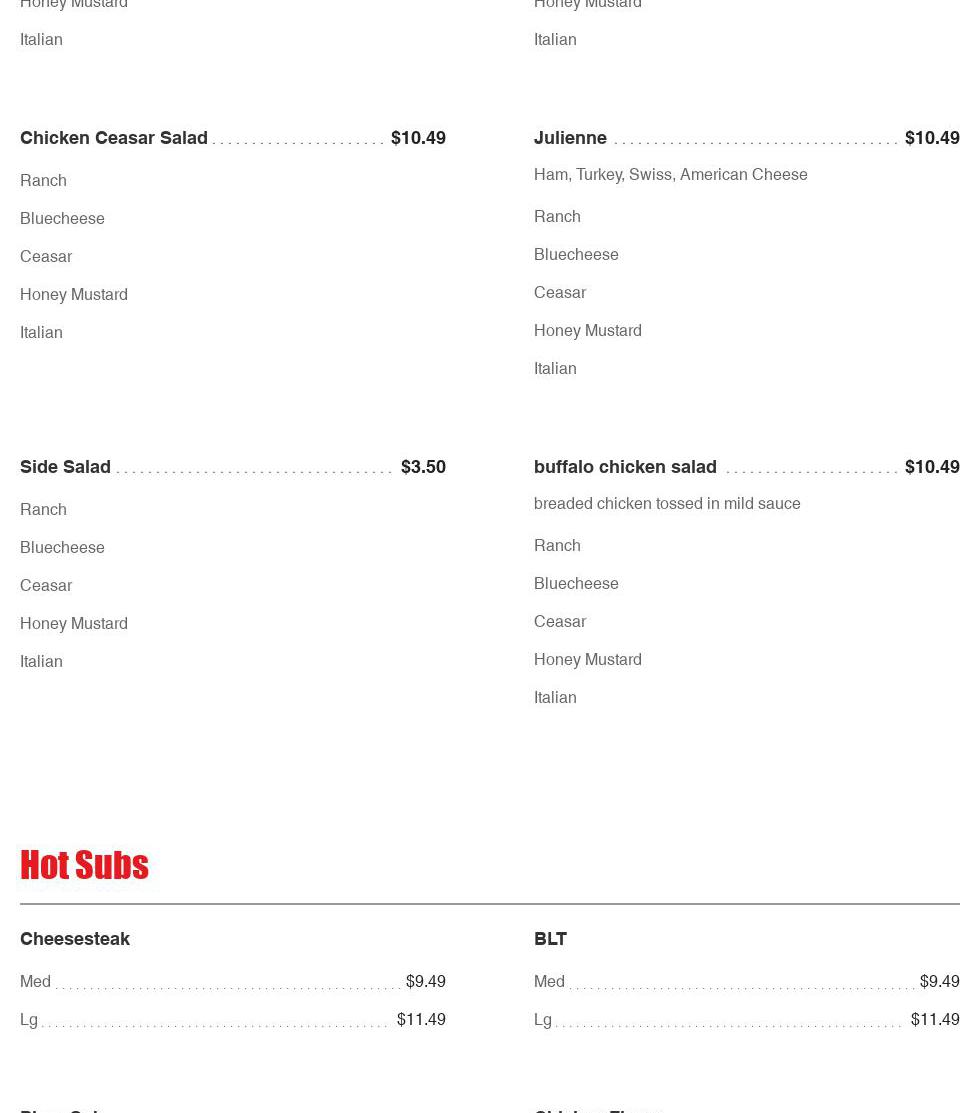Viewport: 965px width, 1113px height.
Task: Pick the Med size under Cheesesteak
Action: [233, 982]
